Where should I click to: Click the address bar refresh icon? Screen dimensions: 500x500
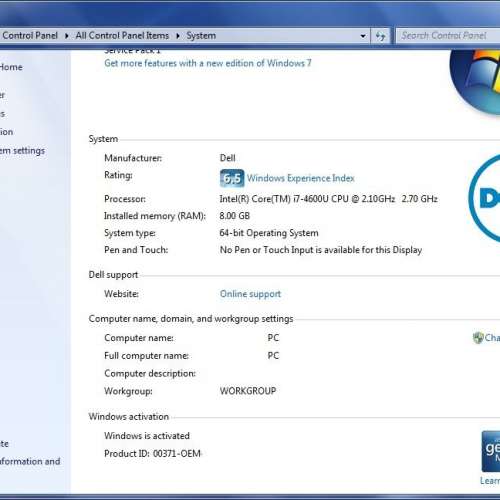(x=380, y=36)
